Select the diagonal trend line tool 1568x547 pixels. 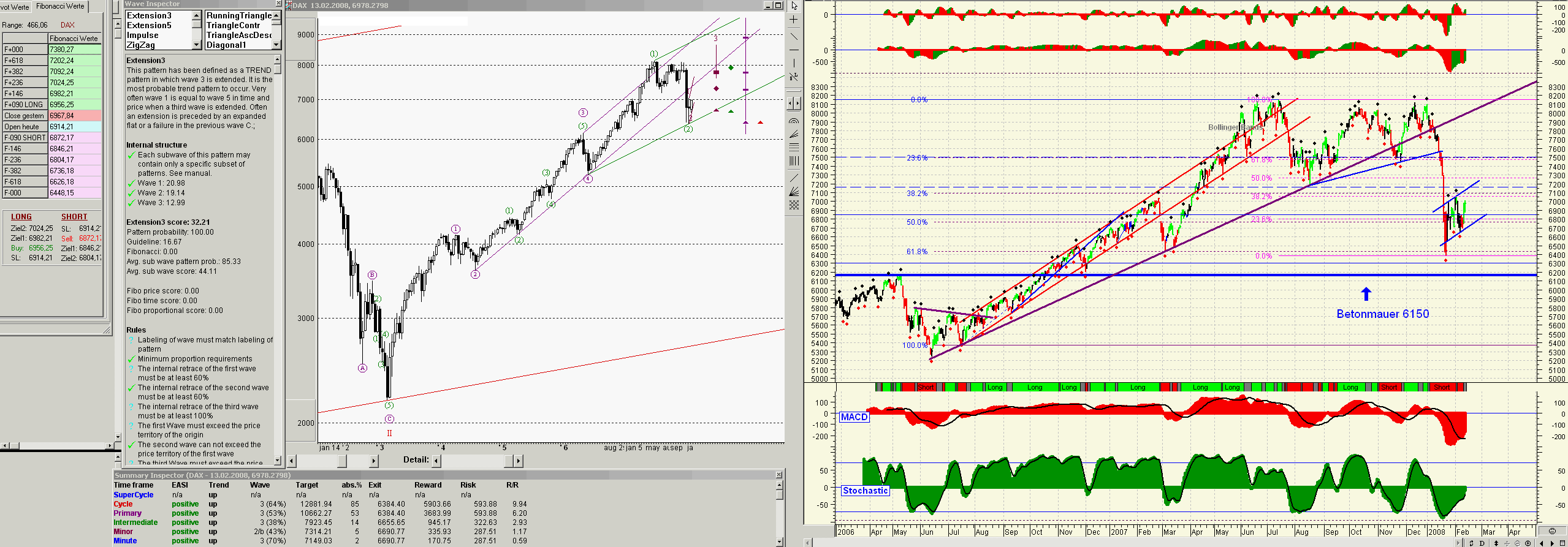point(794,36)
